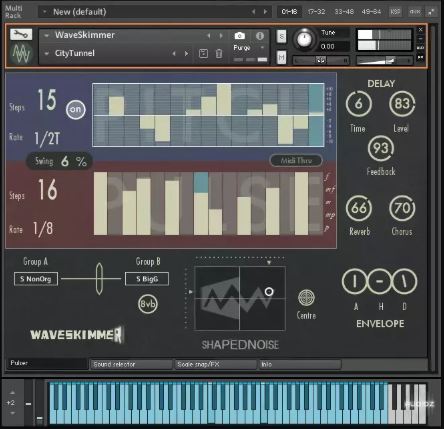Click the Group A S NonOrg button
This screenshot has width=444, height=429.
[36, 279]
